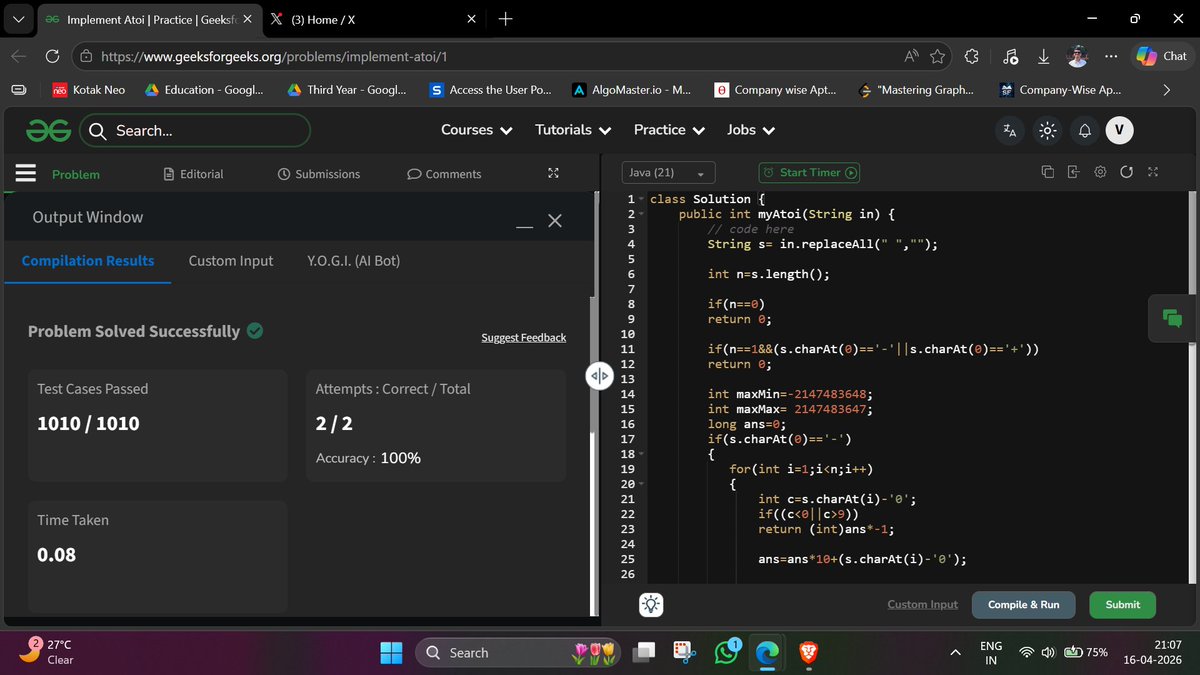Click the copy code icon in editor
This screenshot has height=675, width=1200.
click(1048, 172)
